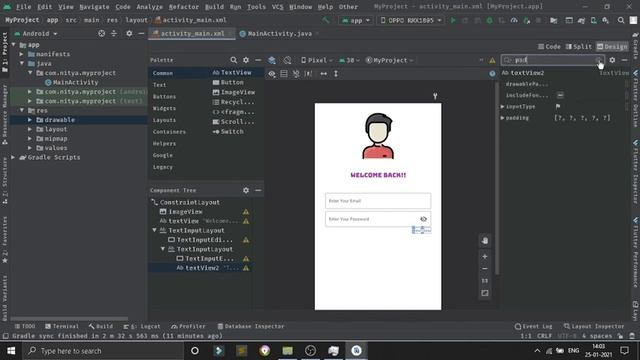Click the Windows taskbar search box

tap(103, 351)
